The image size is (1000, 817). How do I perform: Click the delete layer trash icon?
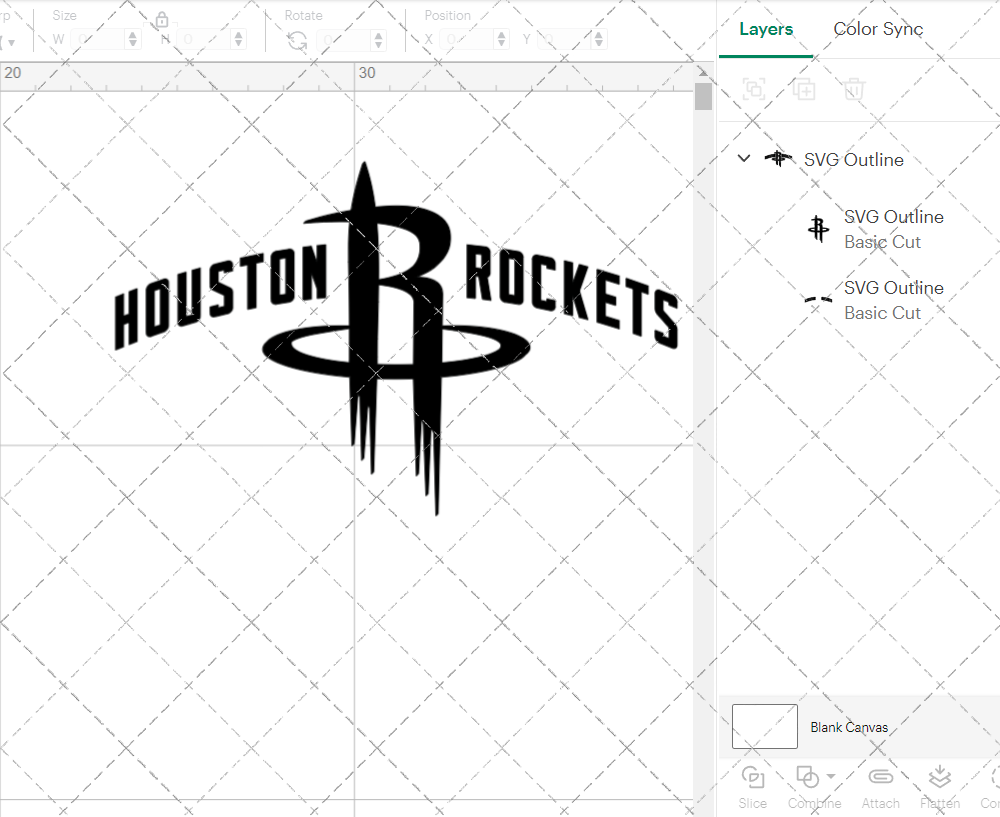coord(853,89)
